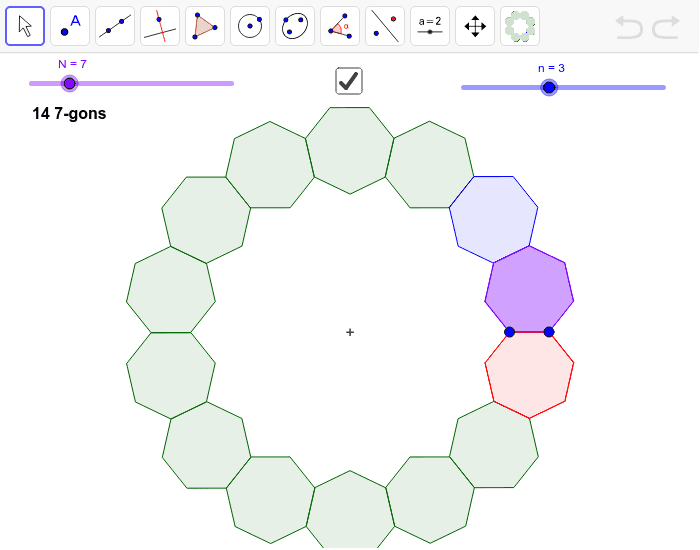The image size is (700, 550).
Task: Click the right blue point on the red segment
Action: [x=549, y=332]
